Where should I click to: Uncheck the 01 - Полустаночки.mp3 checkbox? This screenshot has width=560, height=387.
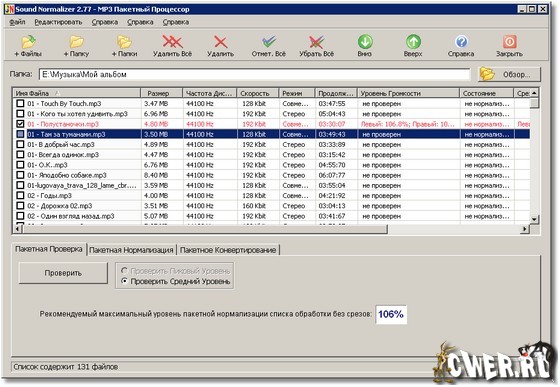(20, 124)
